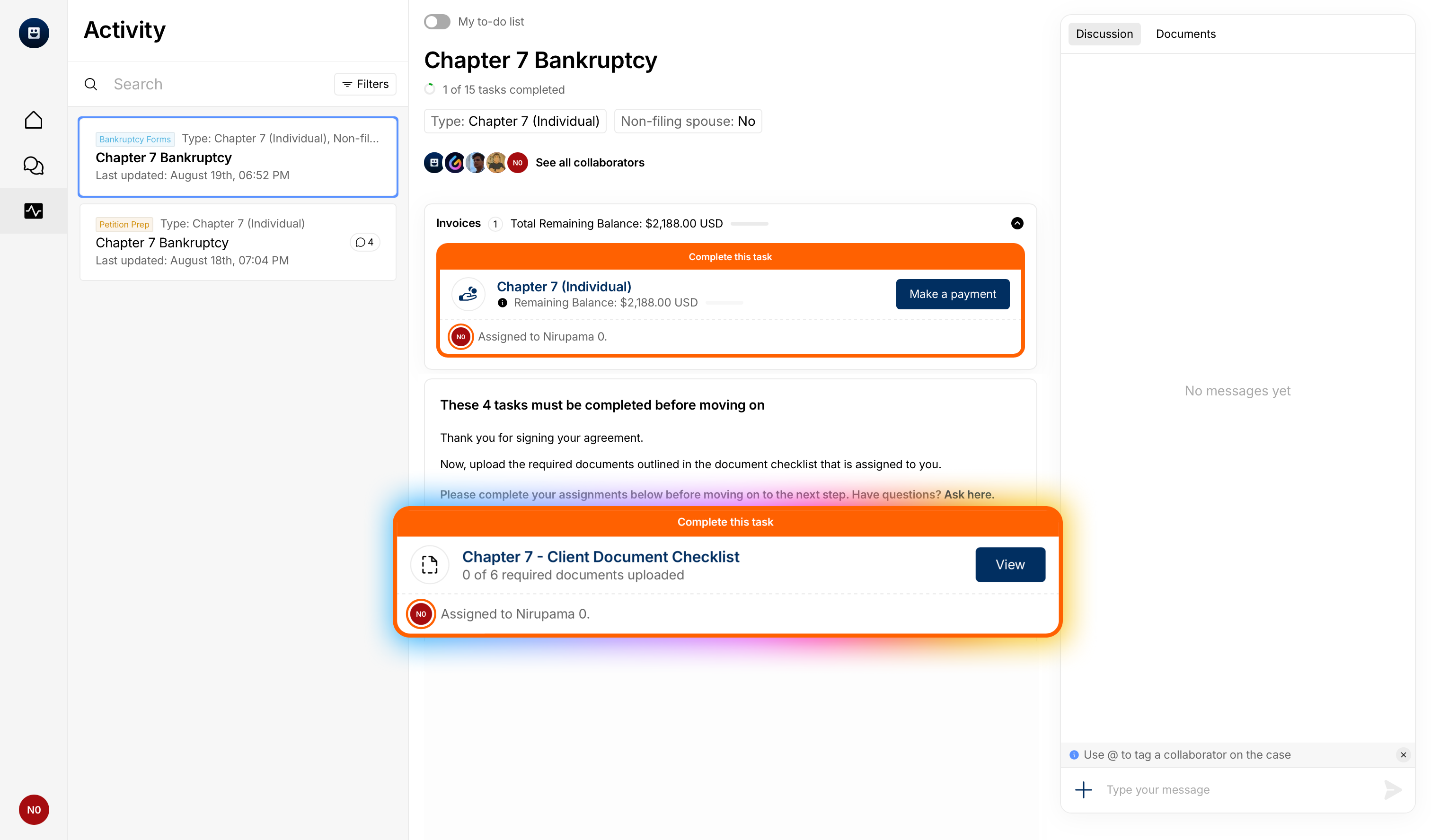The image size is (1431, 840).
Task: Open the Home icon in sidebar
Action: coord(34,120)
